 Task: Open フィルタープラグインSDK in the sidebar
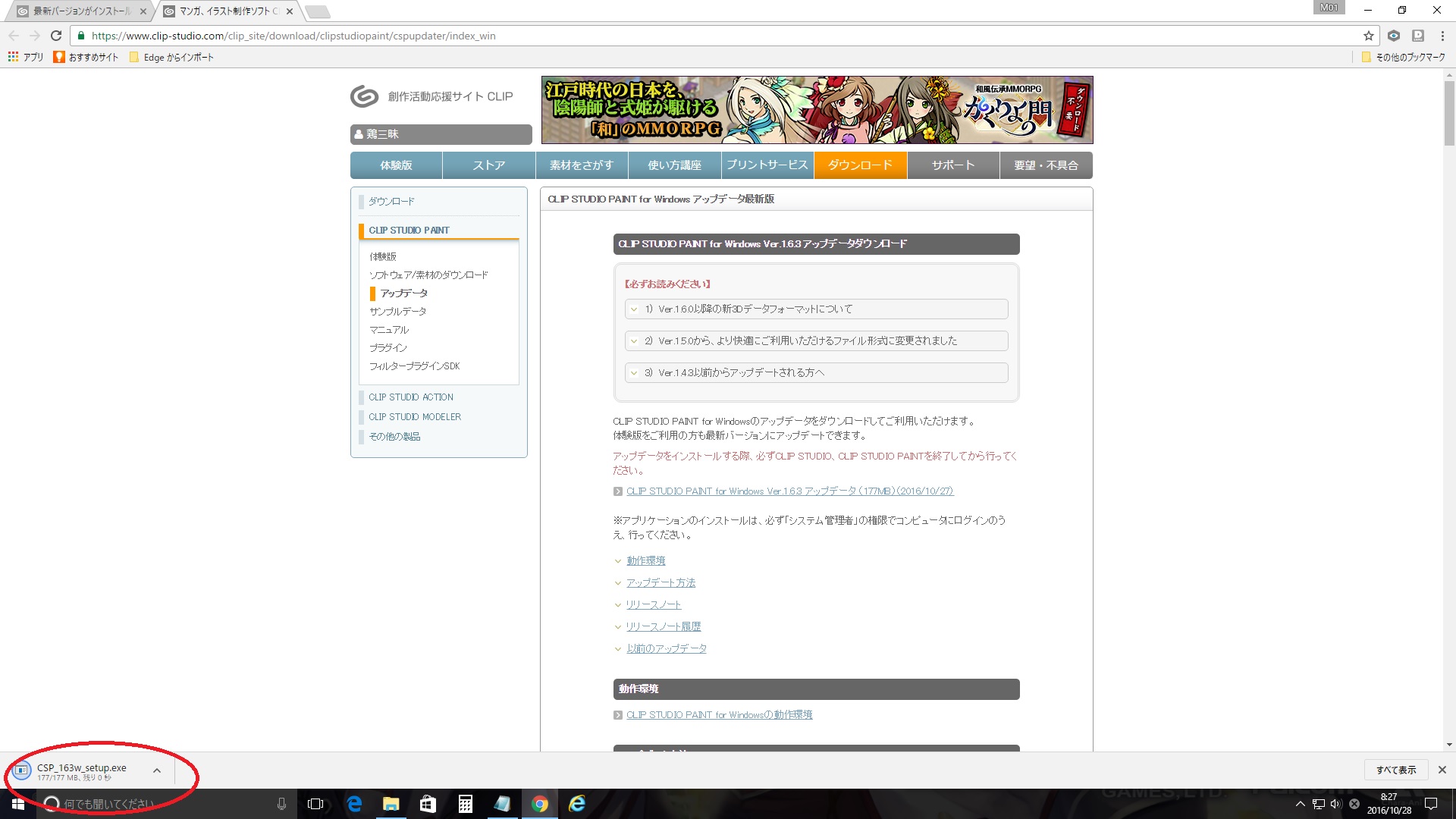(415, 366)
